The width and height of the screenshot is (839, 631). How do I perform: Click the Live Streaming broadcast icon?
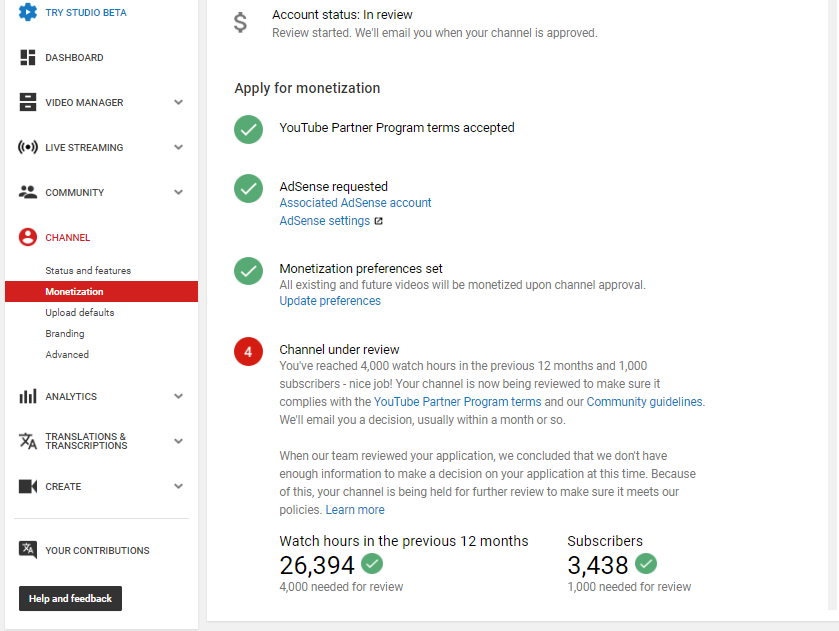point(28,147)
